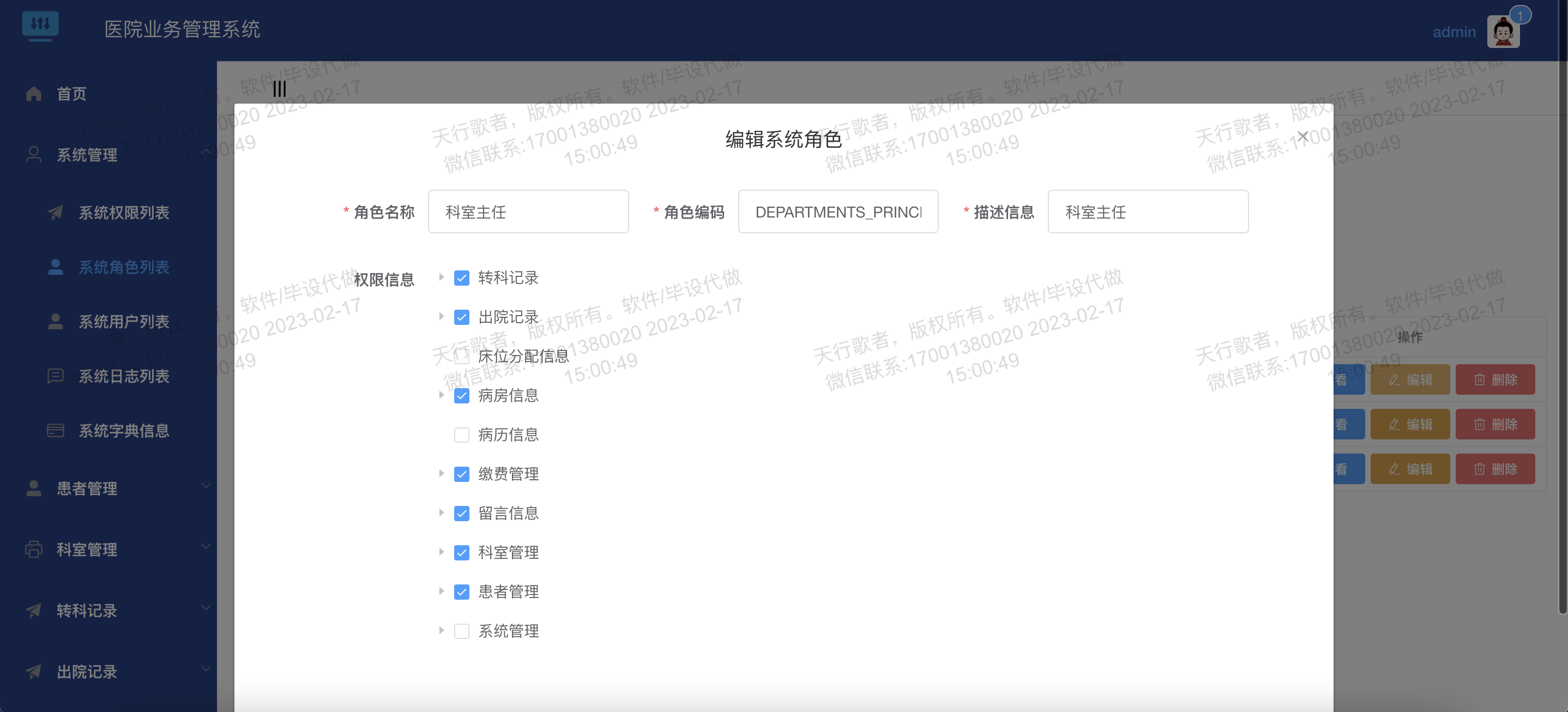Viewport: 1568px width, 712px height.
Task: Click third row 删除 button
Action: tap(1495, 469)
